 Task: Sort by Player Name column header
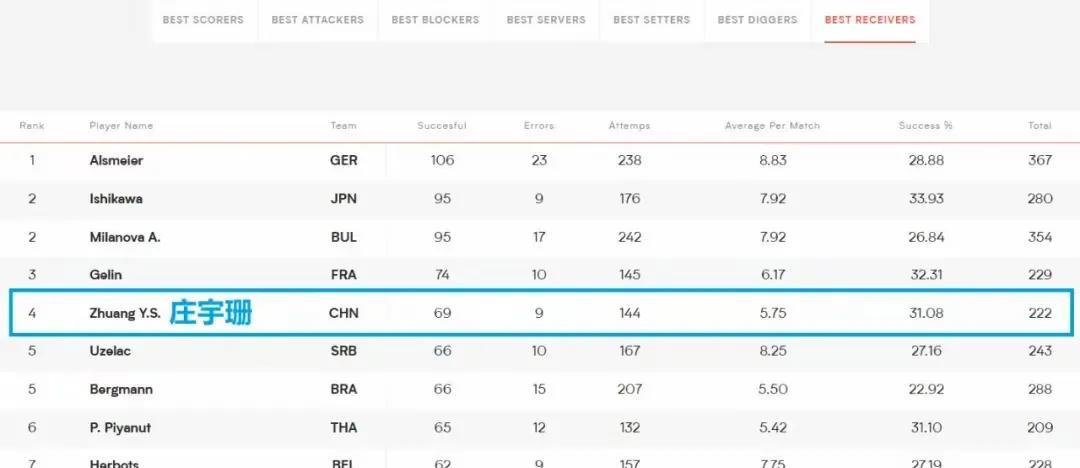click(x=121, y=125)
